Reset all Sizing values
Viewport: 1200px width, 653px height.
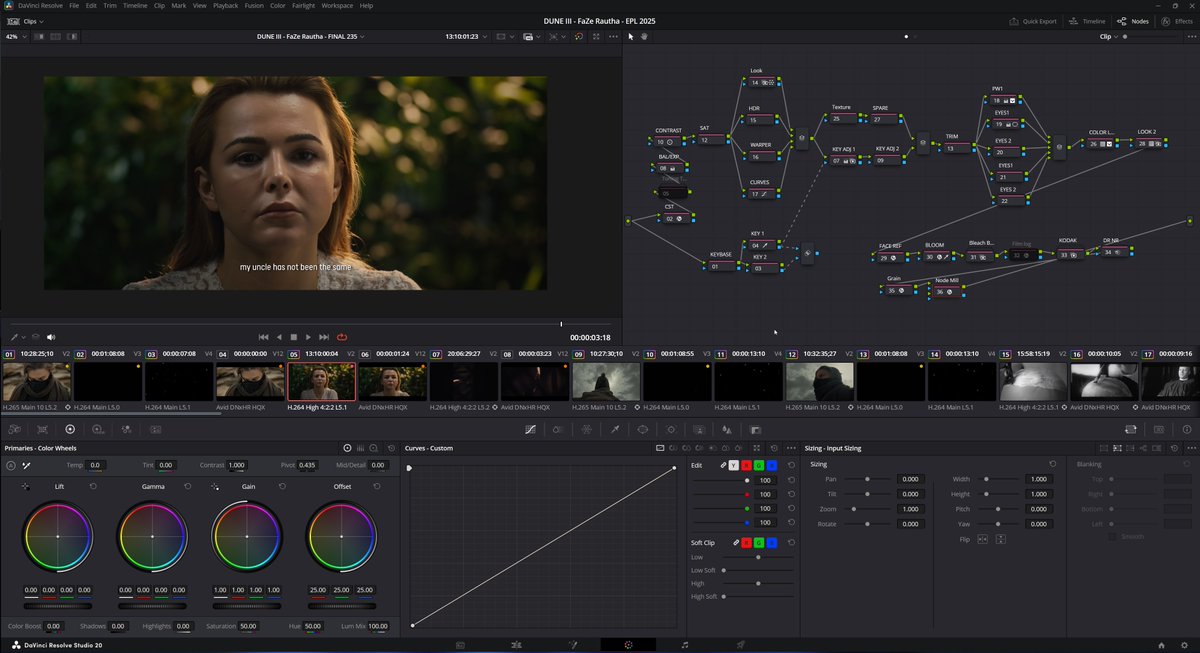pyautogui.click(x=1053, y=464)
